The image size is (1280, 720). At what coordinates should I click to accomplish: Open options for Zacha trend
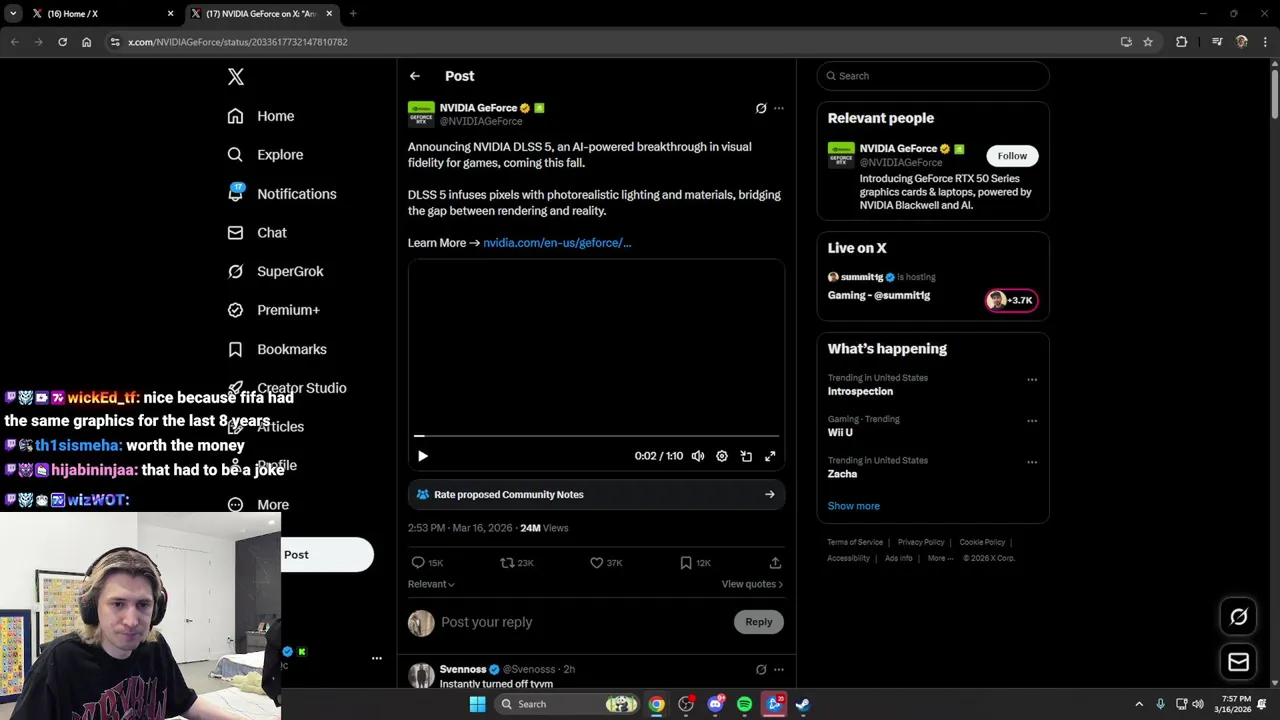(x=1032, y=462)
